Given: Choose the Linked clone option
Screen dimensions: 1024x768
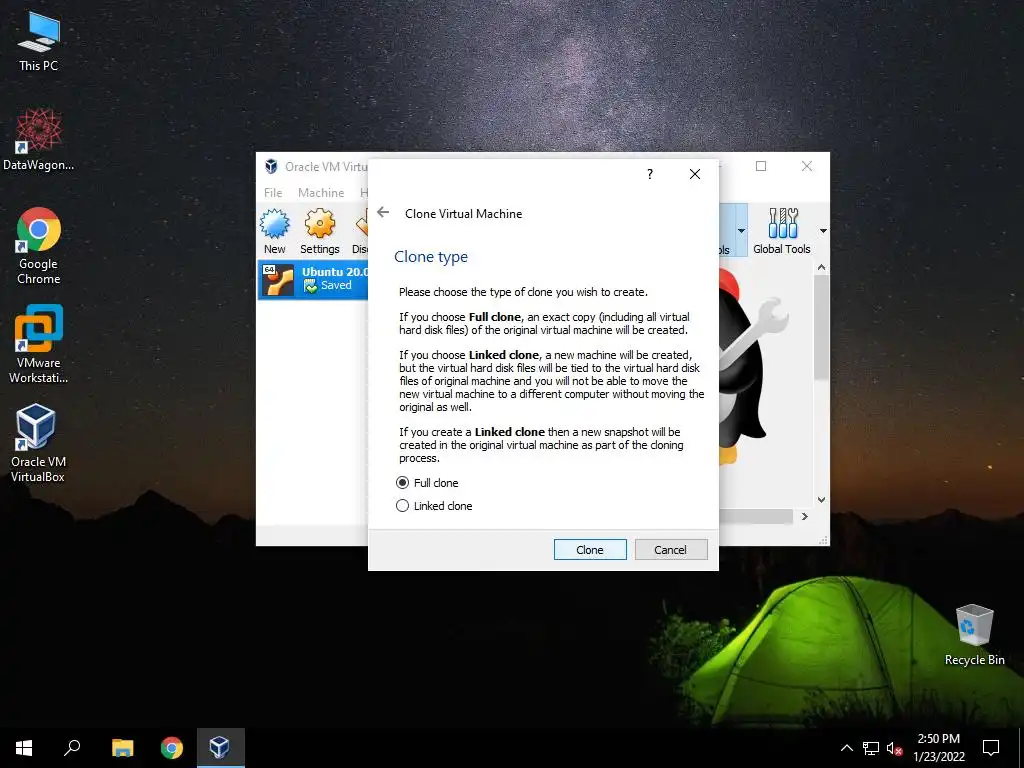Looking at the screenshot, I should pos(402,505).
